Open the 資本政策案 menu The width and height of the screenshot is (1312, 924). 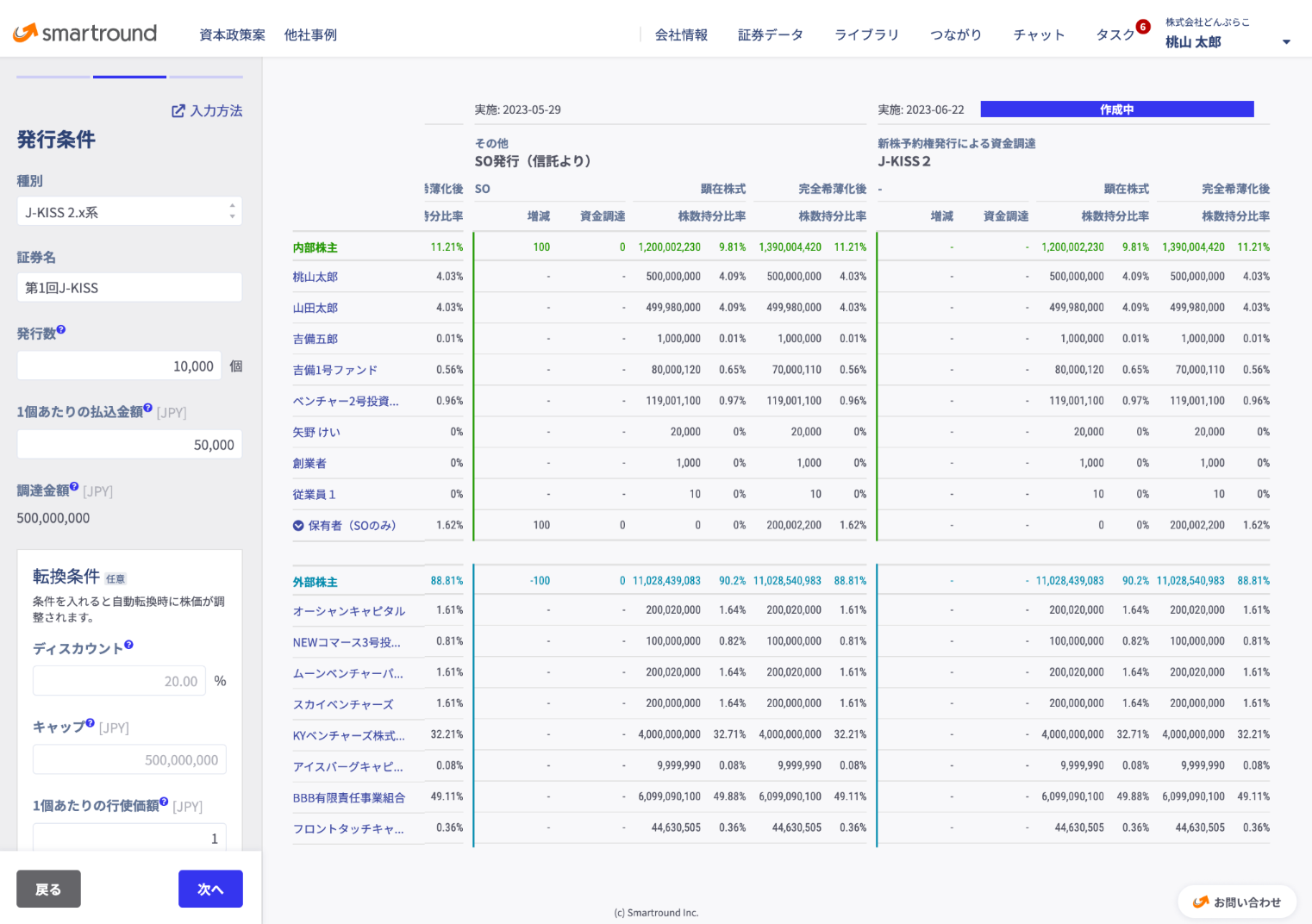pyautogui.click(x=233, y=35)
